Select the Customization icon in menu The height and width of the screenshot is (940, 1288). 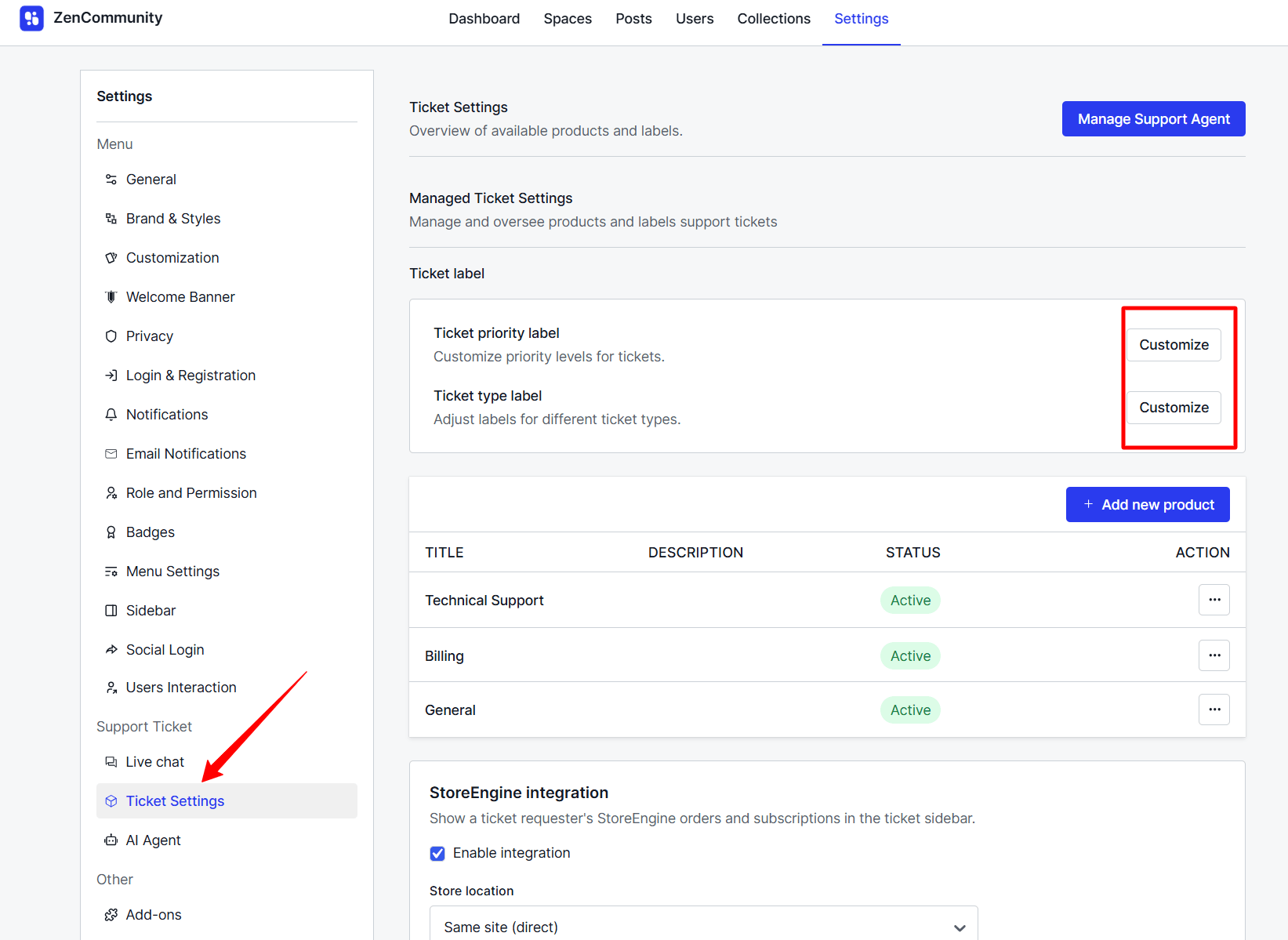coord(111,258)
